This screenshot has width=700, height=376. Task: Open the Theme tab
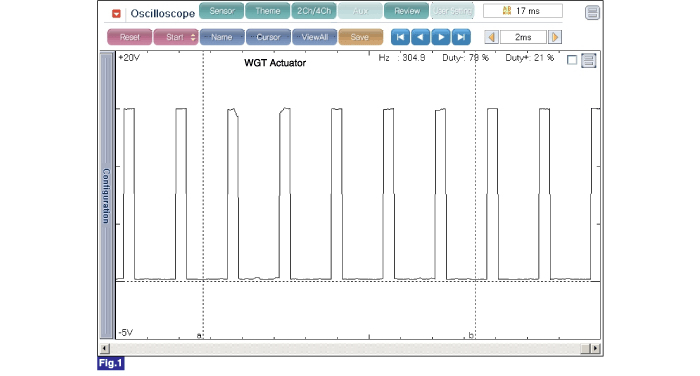267,11
